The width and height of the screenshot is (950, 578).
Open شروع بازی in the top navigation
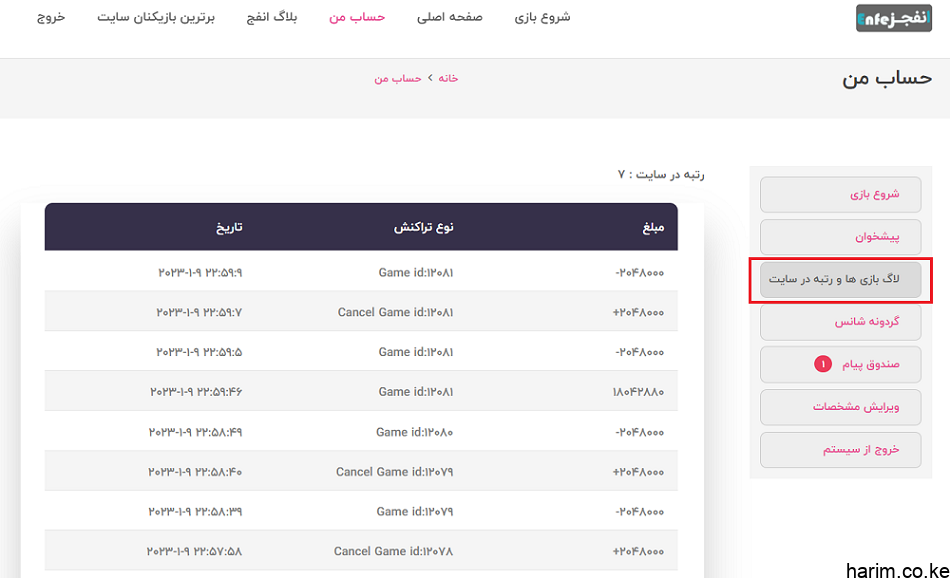[542, 17]
